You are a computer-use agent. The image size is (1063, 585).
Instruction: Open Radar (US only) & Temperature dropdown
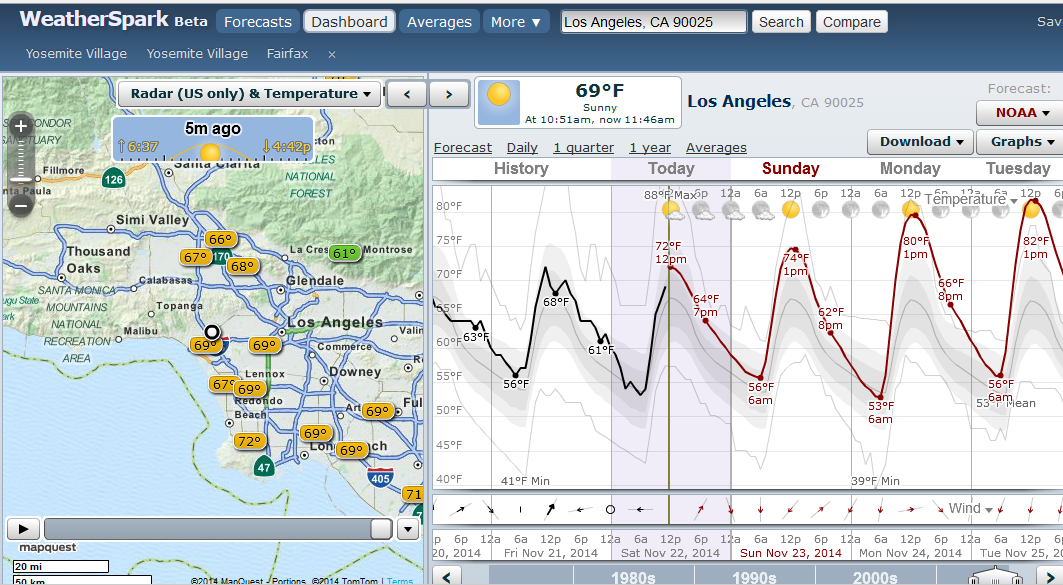pos(250,94)
